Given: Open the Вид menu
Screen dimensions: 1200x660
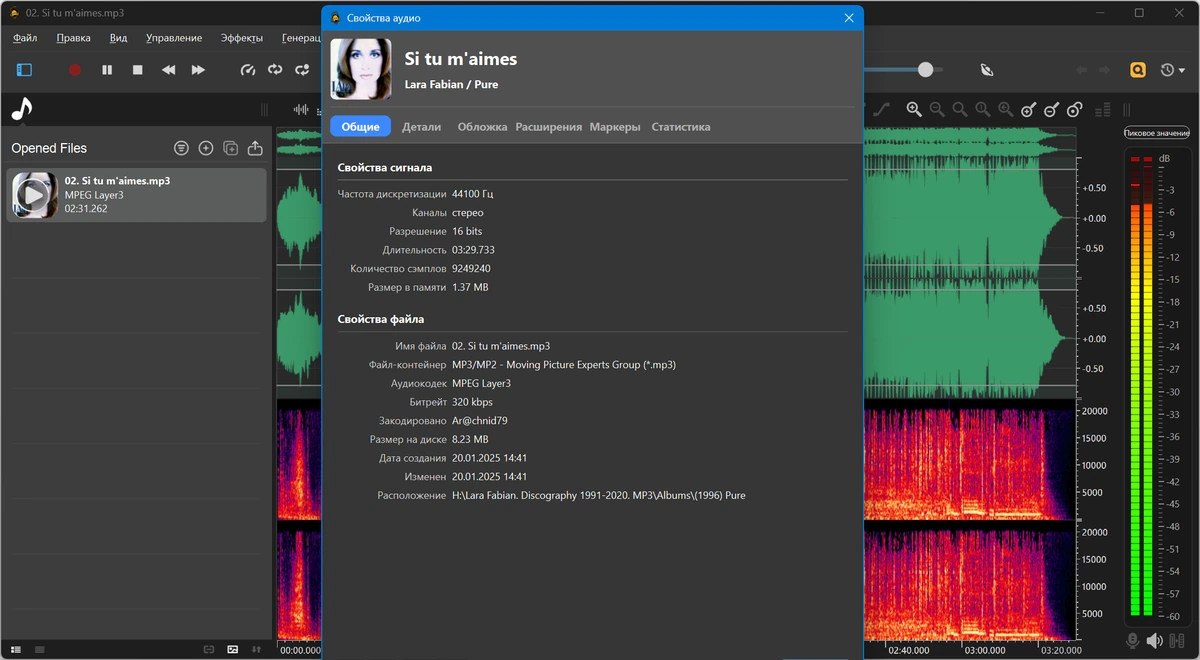Looking at the screenshot, I should 118,38.
